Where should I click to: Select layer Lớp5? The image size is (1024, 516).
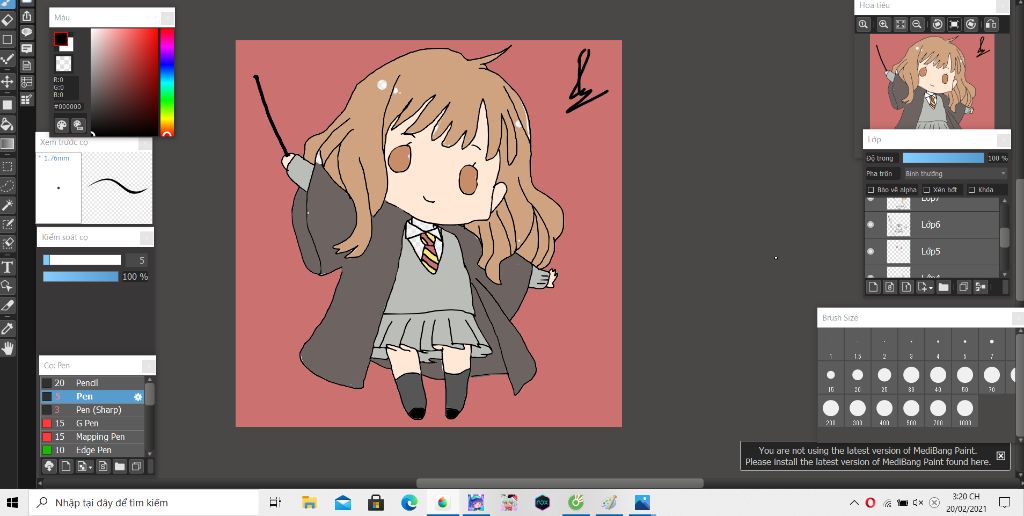tap(932, 251)
